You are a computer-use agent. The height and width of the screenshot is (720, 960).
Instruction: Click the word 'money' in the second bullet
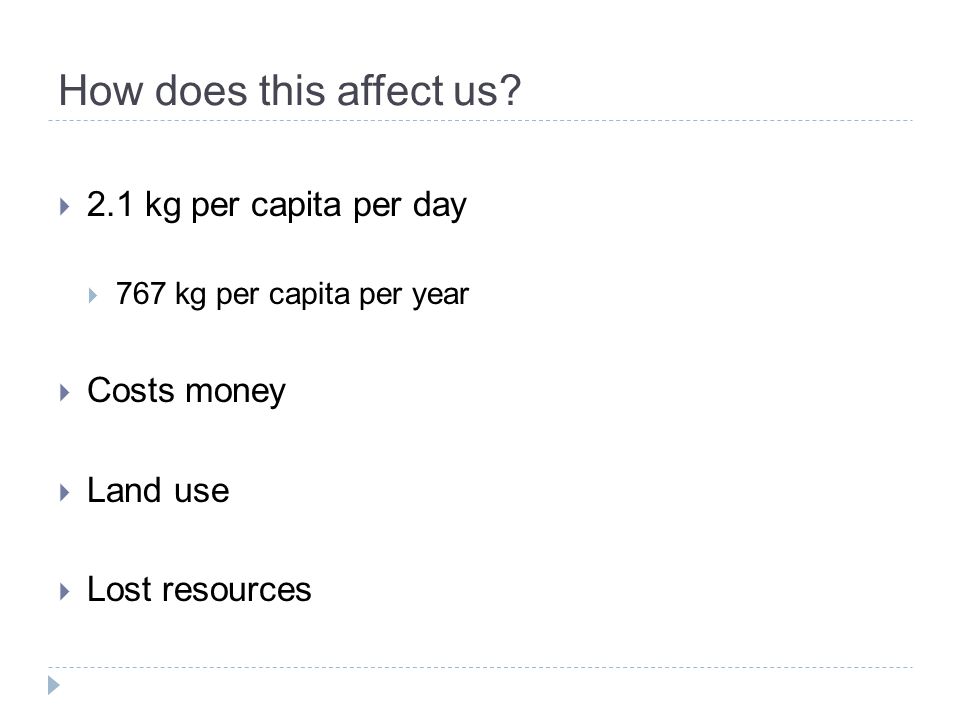pos(235,393)
